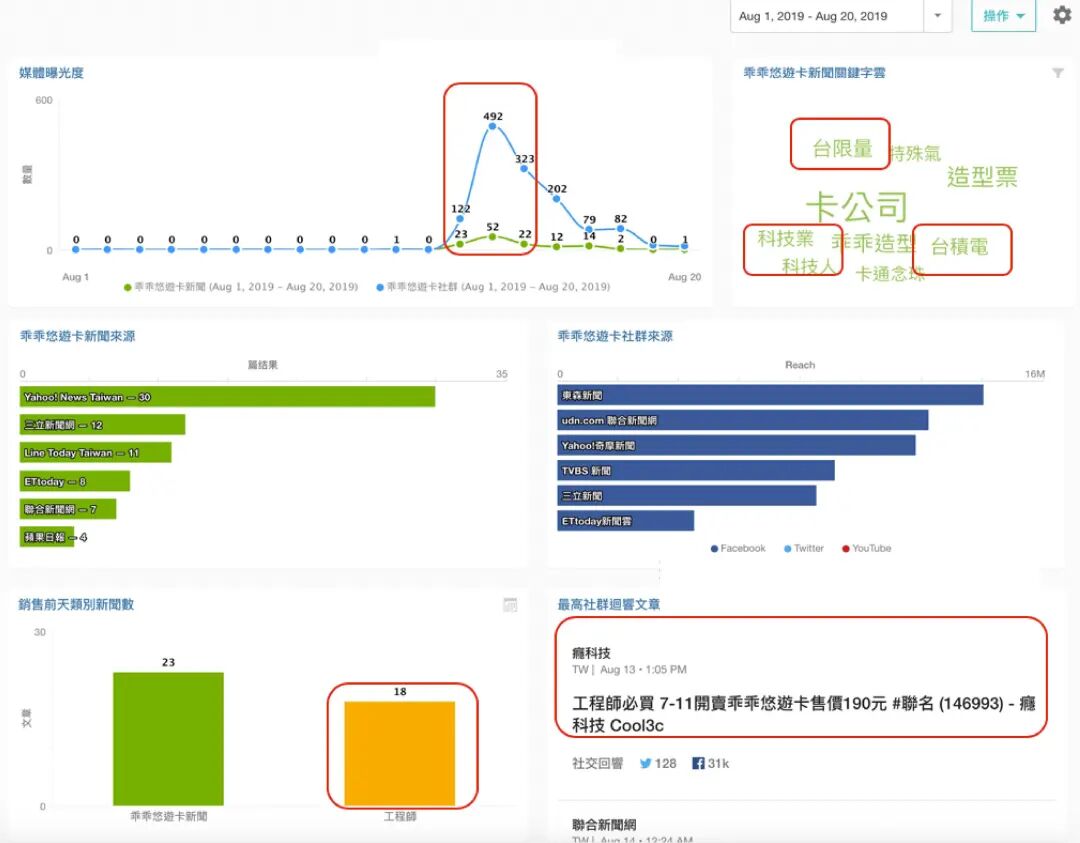Toggle the Twitter legend item
The height and width of the screenshot is (843, 1080).
[804, 548]
